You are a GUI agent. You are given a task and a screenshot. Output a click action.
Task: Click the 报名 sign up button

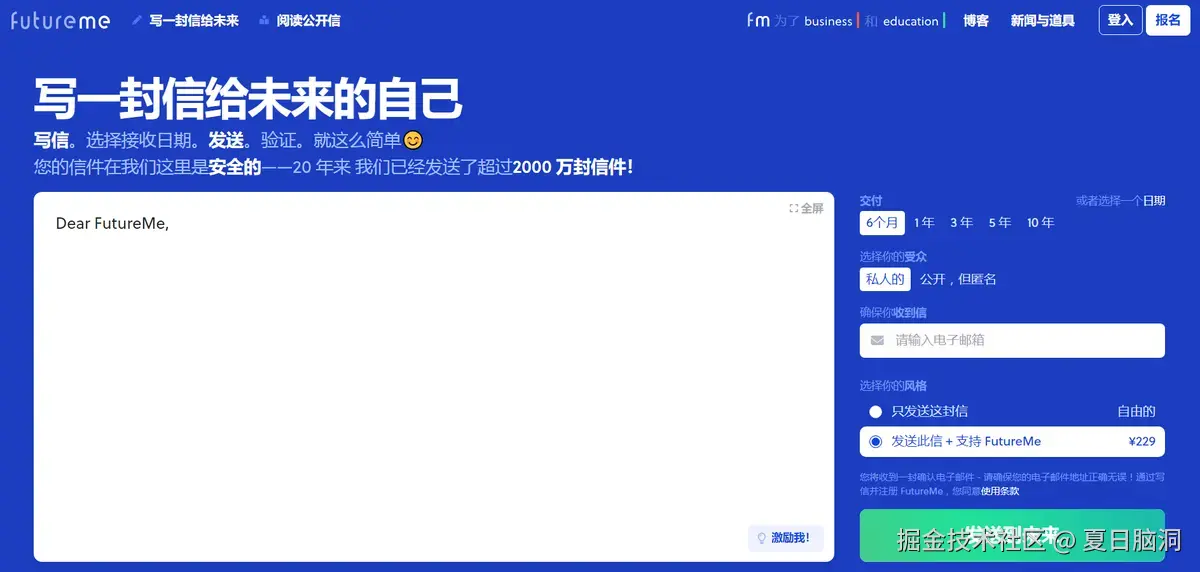tap(1168, 20)
